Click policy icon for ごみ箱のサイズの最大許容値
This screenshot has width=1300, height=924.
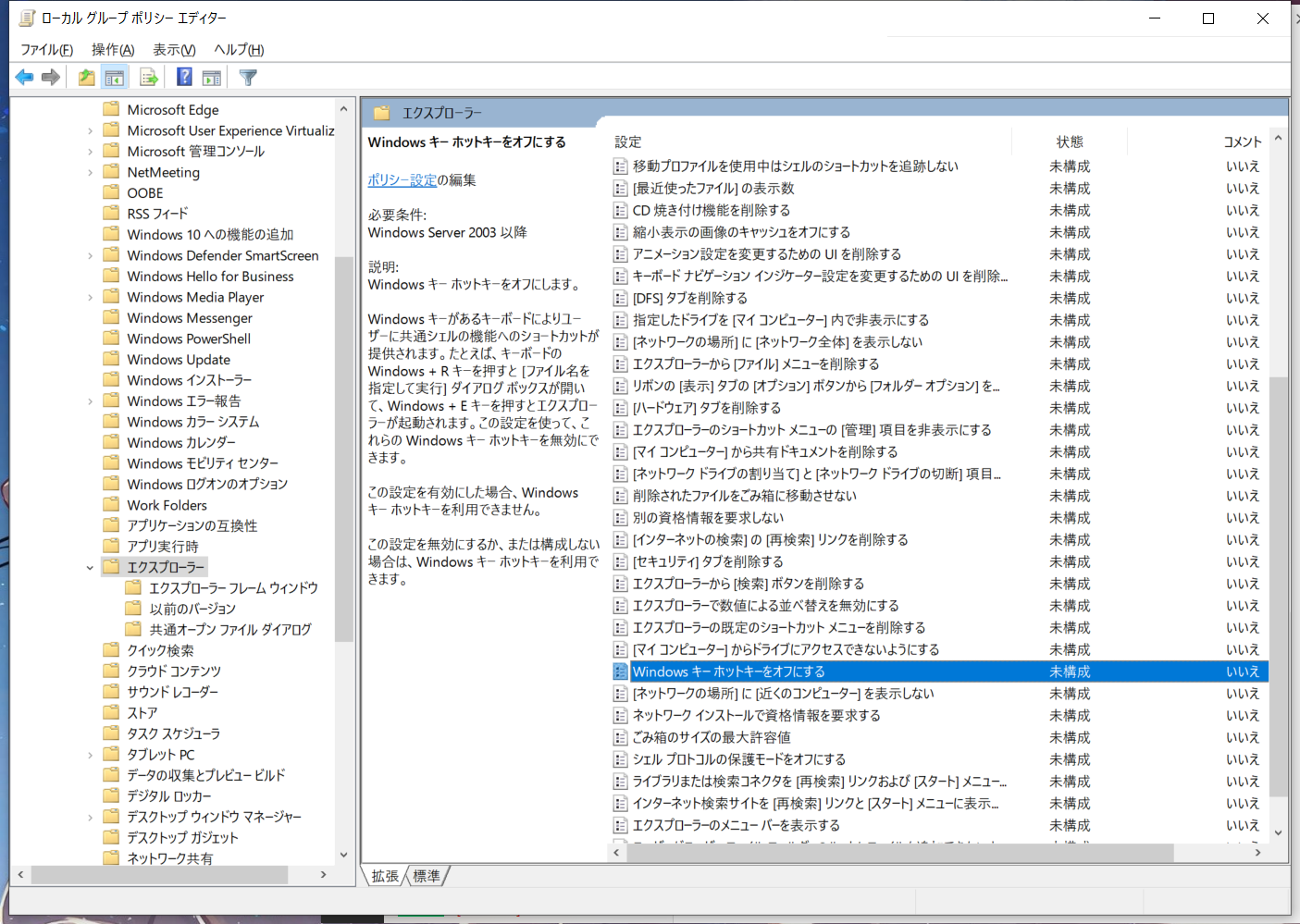621,737
